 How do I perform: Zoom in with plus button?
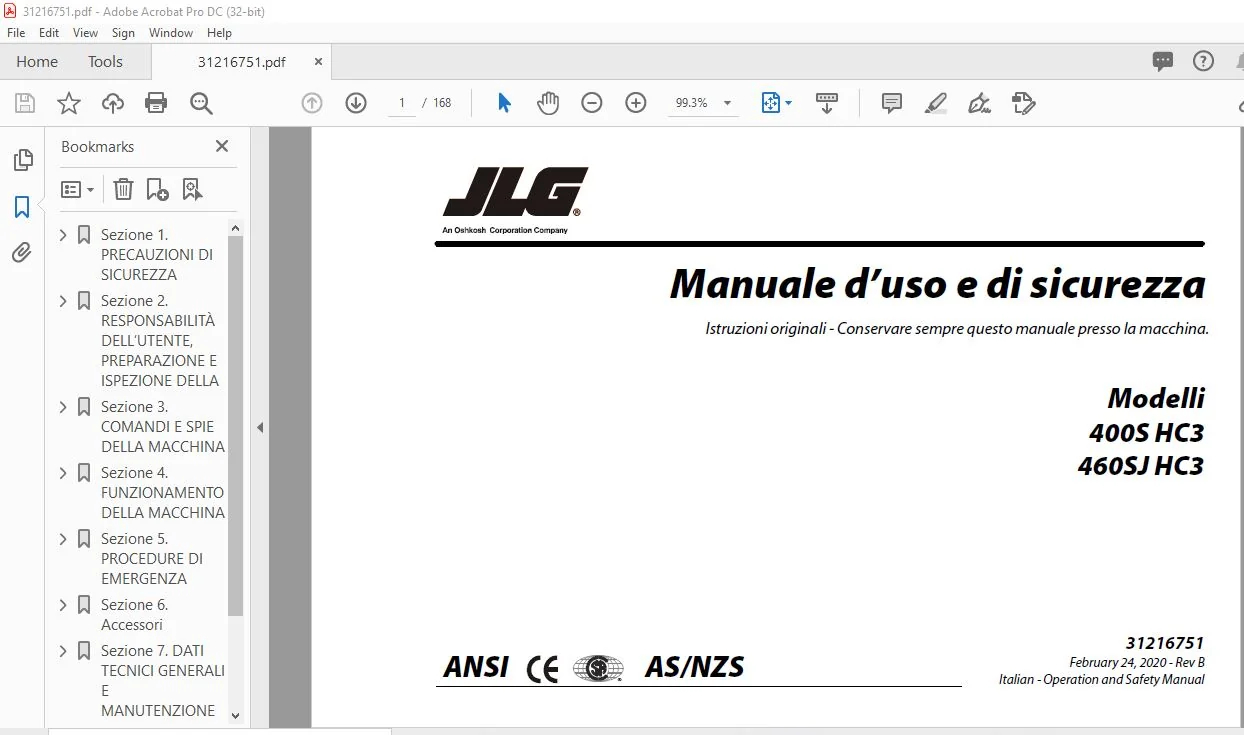(636, 103)
